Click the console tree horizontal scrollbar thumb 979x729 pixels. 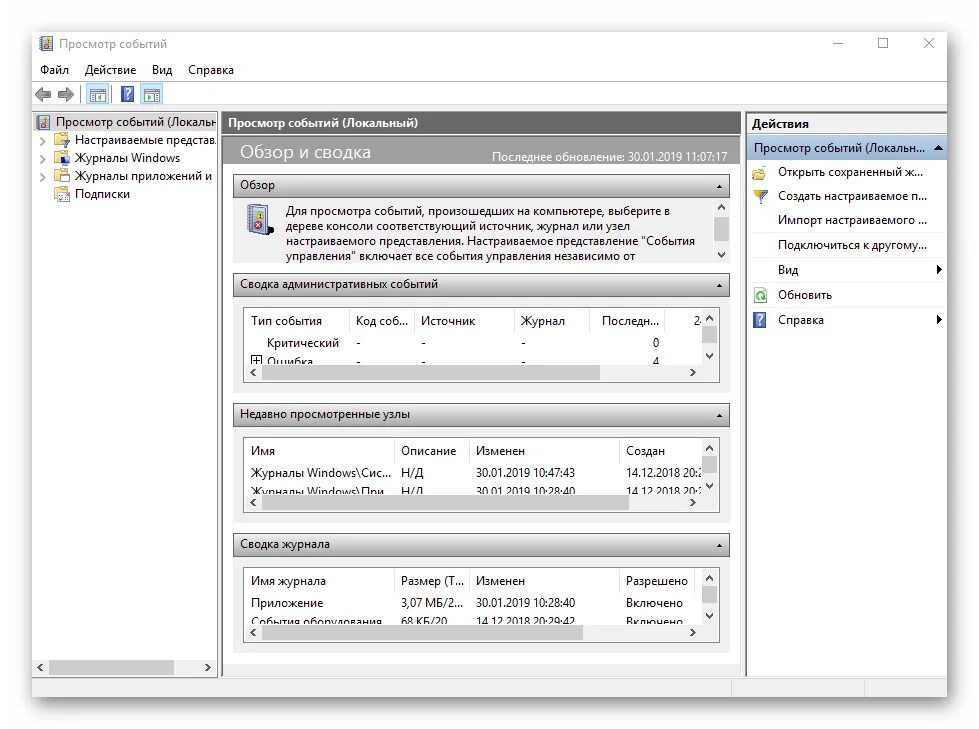(111, 667)
